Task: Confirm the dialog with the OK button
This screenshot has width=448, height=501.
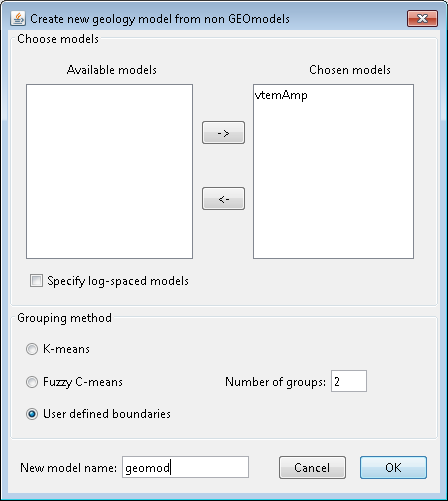Action: click(393, 467)
